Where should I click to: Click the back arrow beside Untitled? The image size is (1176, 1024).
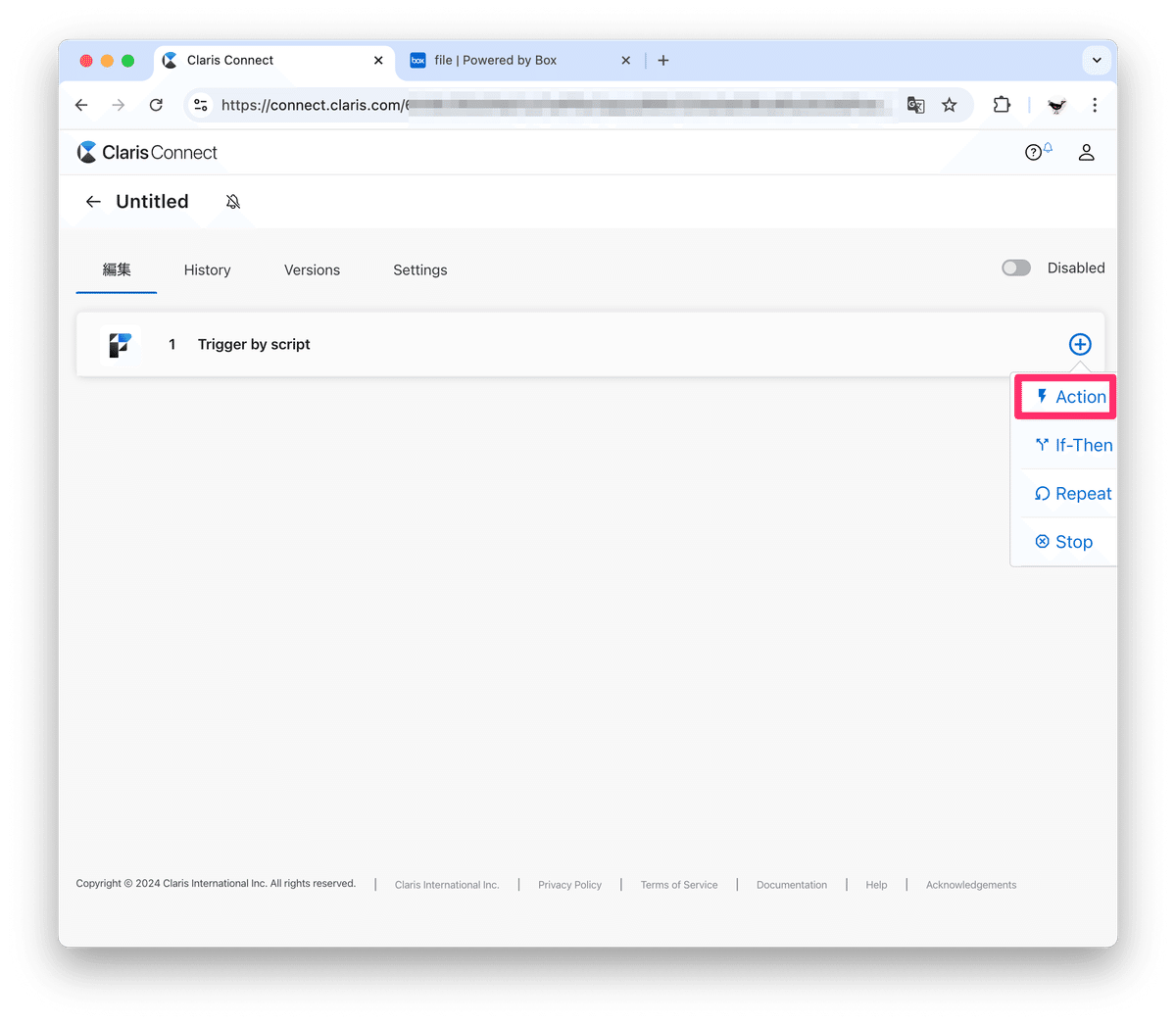(x=93, y=201)
